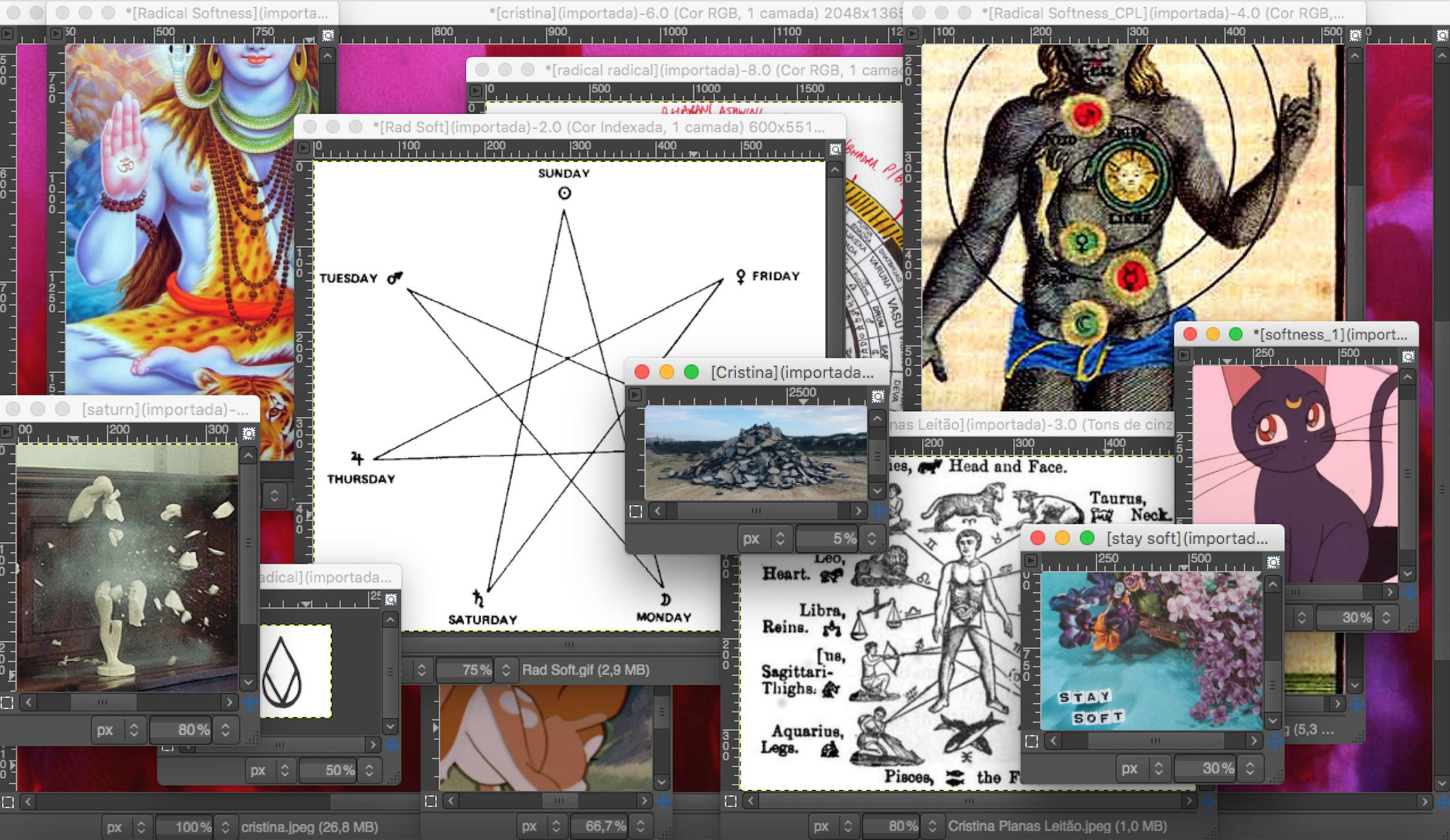This screenshot has height=840, width=1450.
Task: Open the 80% zoom dropdown in the saturn window
Action: (x=225, y=730)
